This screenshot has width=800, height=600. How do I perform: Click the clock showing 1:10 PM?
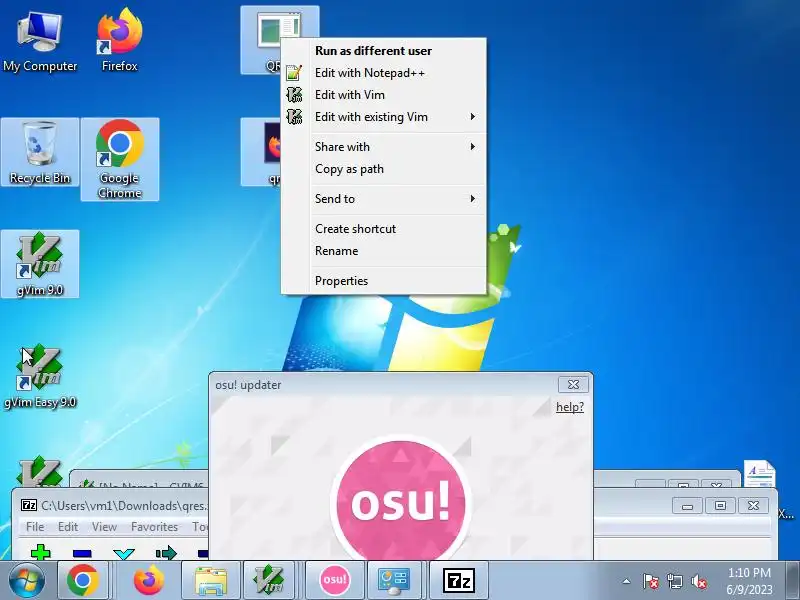[x=749, y=581]
